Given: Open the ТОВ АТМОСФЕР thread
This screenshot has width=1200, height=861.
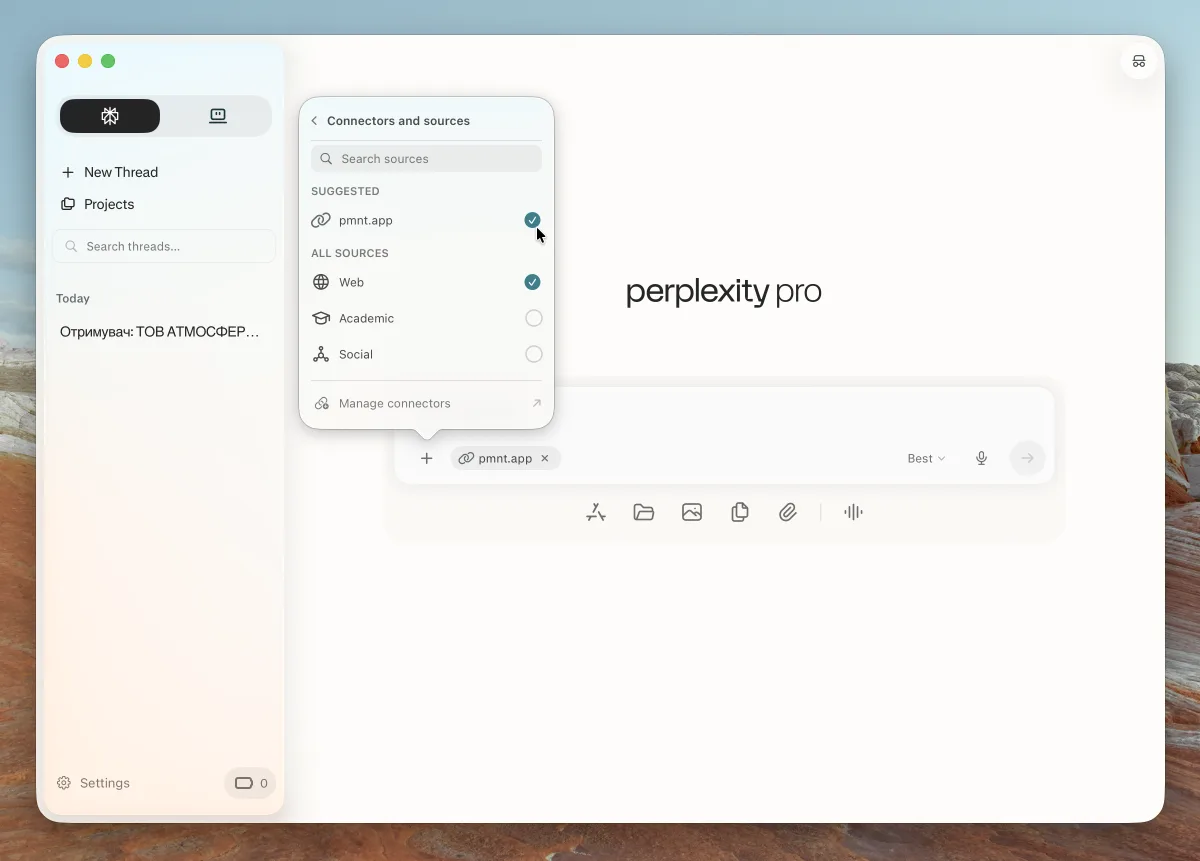Looking at the screenshot, I should [160, 332].
